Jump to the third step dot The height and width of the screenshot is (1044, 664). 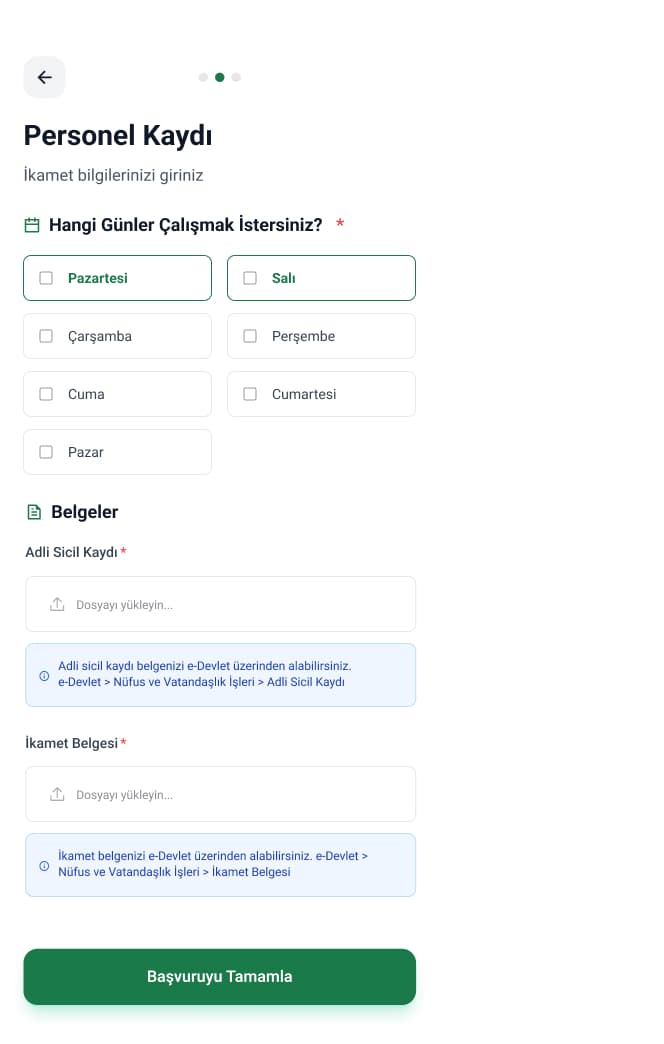point(236,77)
